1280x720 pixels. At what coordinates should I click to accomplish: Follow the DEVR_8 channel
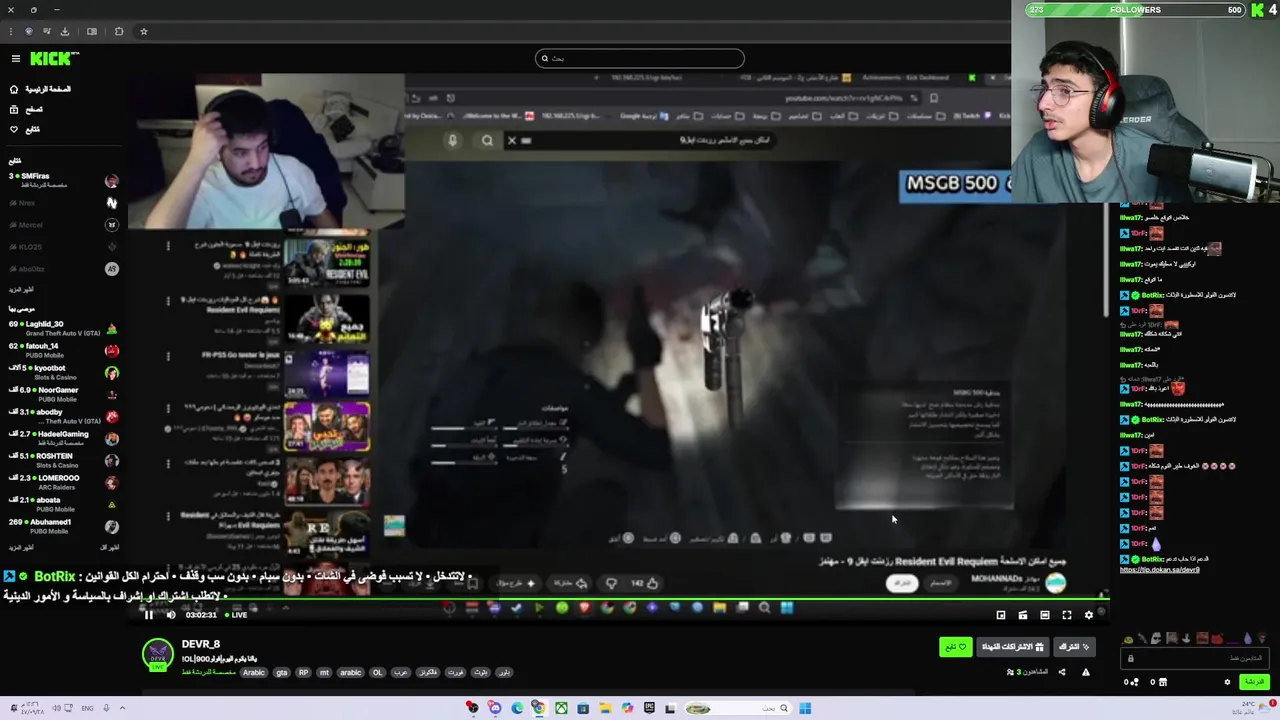click(x=955, y=647)
